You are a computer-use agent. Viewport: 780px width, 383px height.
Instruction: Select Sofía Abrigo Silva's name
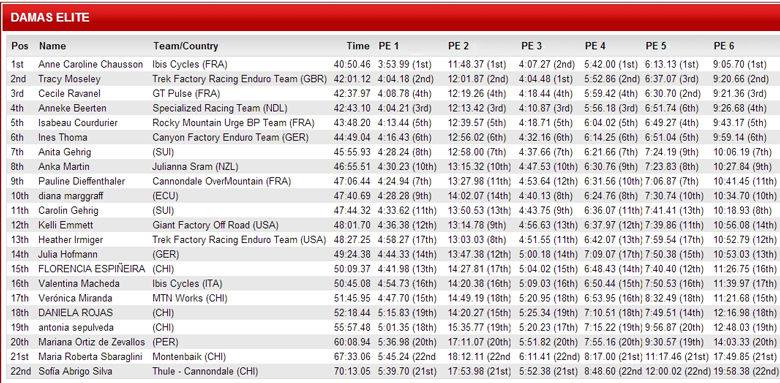75,372
